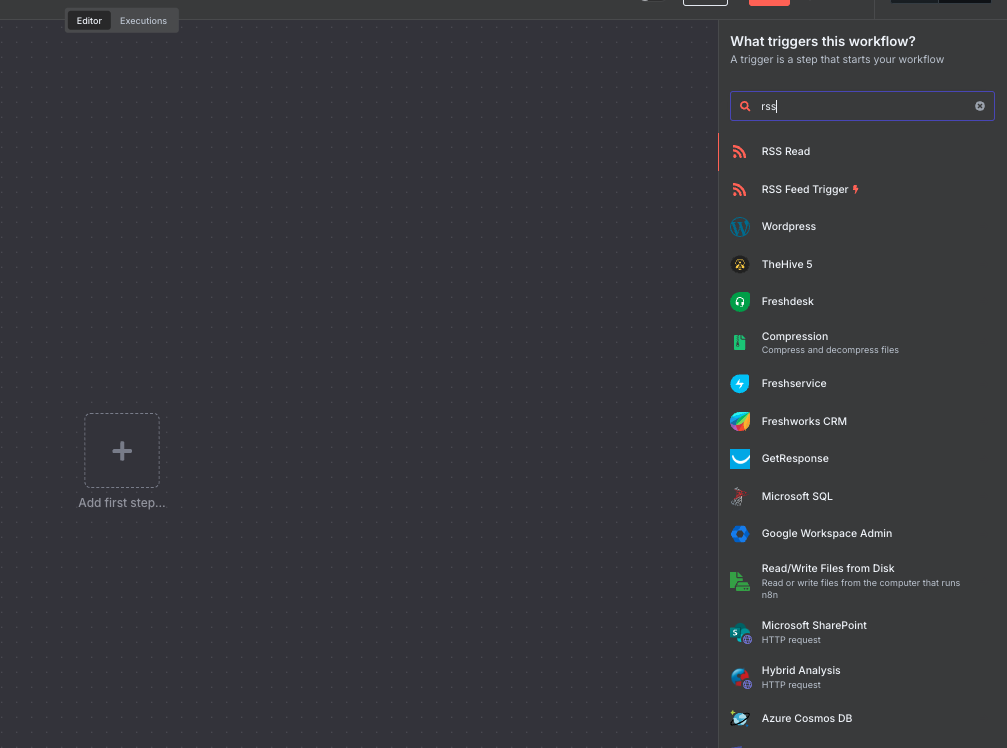Image resolution: width=1007 pixels, height=748 pixels.
Task: Click 'HTTP request' under Microsoft SharePoint
Action: click(x=791, y=640)
